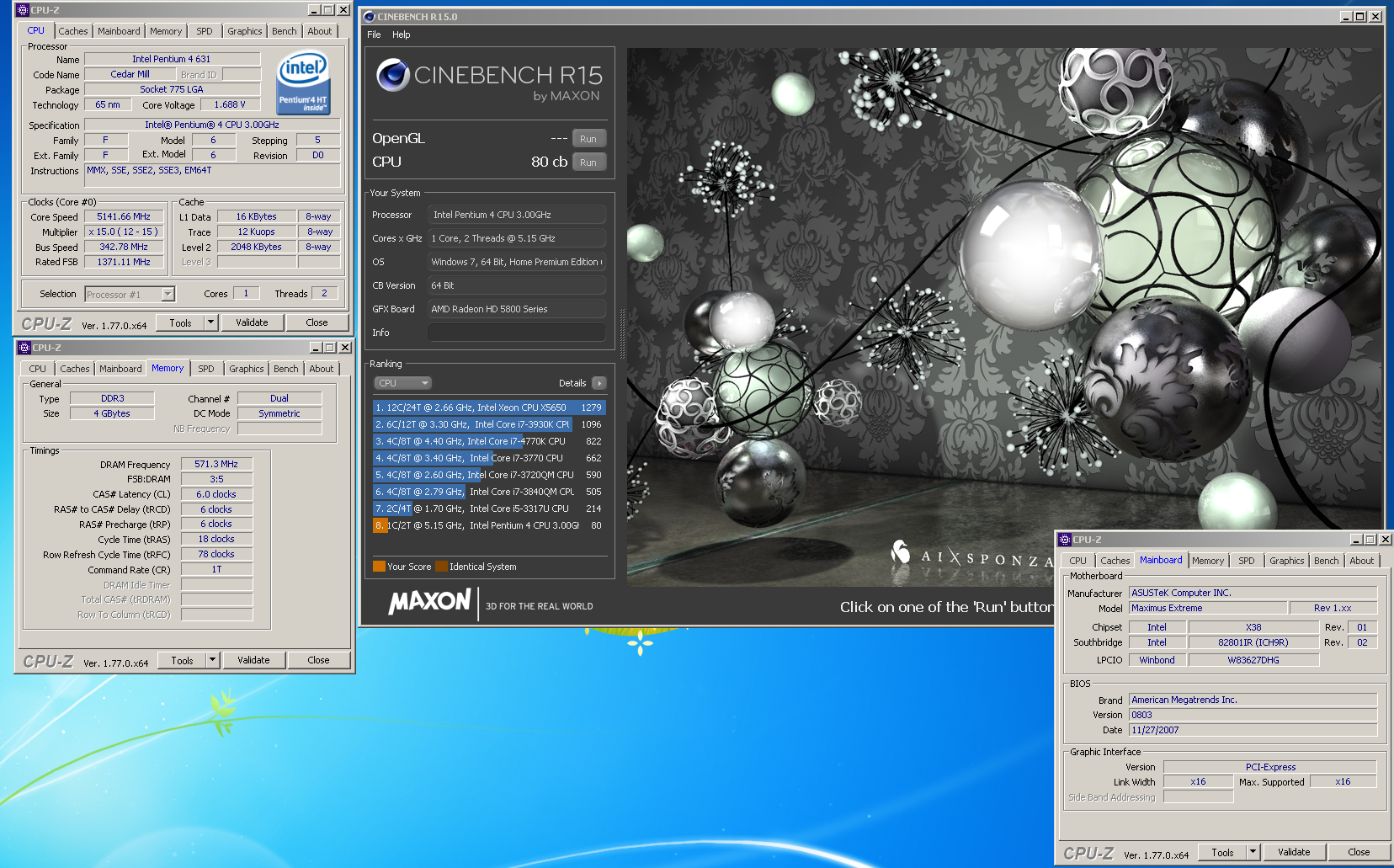
Task: Open Tools dropdown arrow in Mainboard window
Action: pos(1253,852)
